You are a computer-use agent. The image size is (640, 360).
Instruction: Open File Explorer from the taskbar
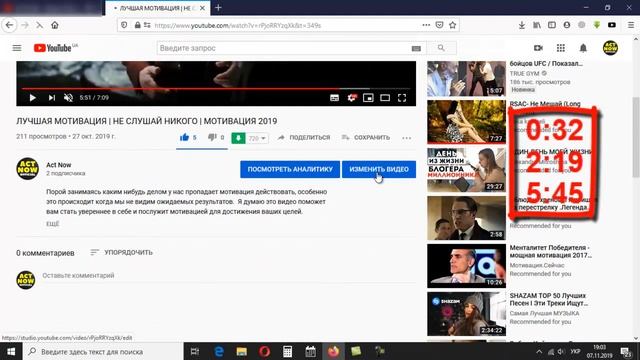(242, 351)
